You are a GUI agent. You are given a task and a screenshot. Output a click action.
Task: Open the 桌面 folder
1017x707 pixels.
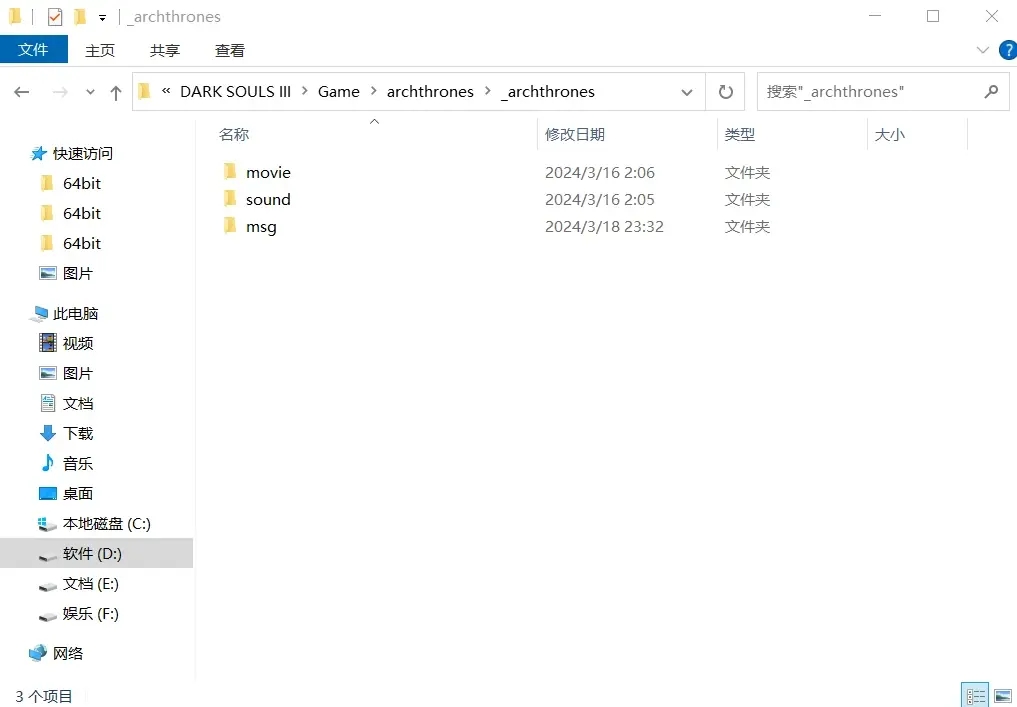pos(78,494)
